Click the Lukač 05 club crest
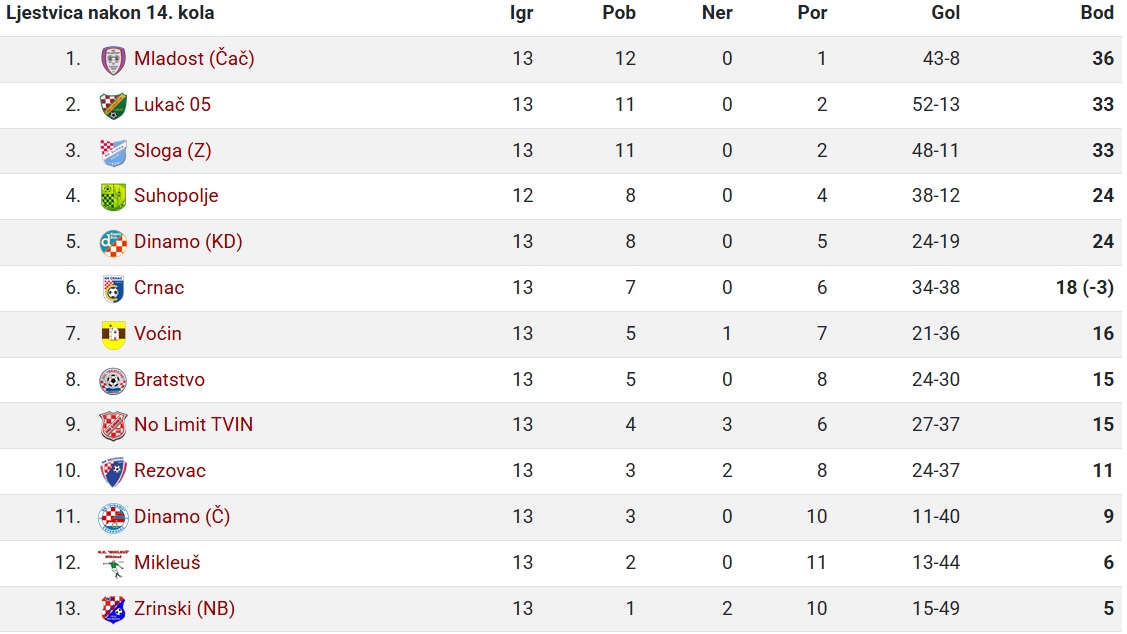The width and height of the screenshot is (1127, 634). click(113, 106)
